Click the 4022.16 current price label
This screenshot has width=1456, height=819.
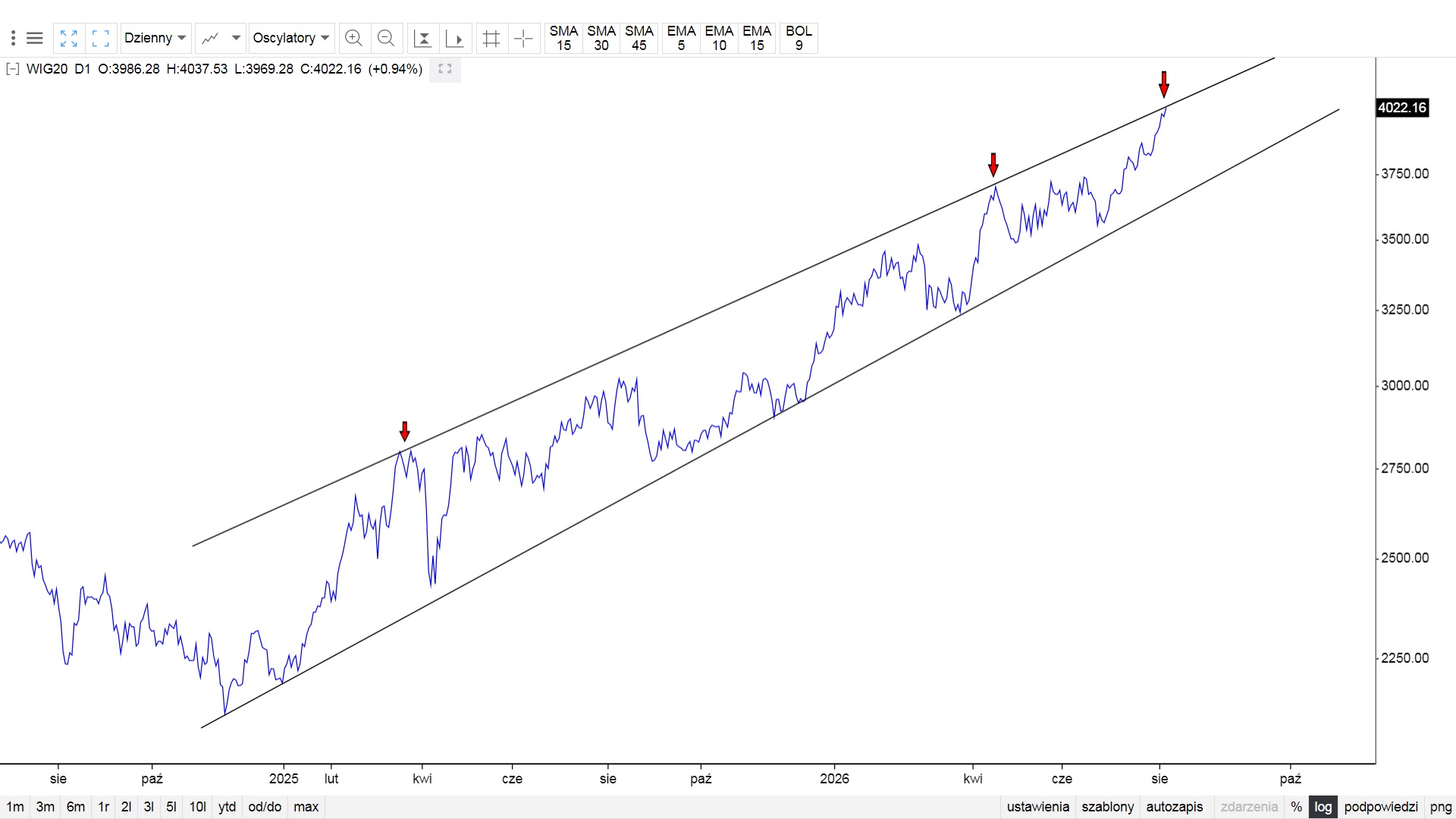pyautogui.click(x=1402, y=108)
